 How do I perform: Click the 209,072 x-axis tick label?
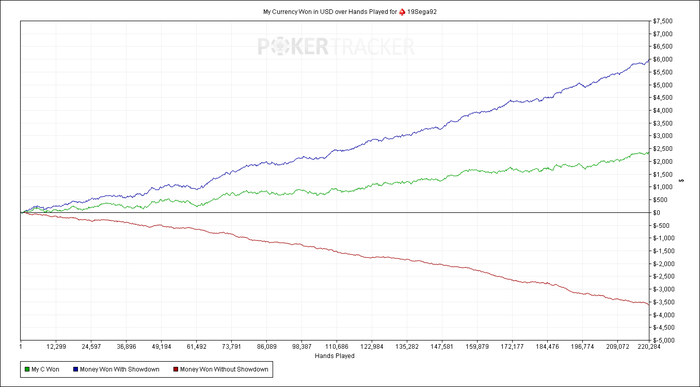(x=617, y=346)
